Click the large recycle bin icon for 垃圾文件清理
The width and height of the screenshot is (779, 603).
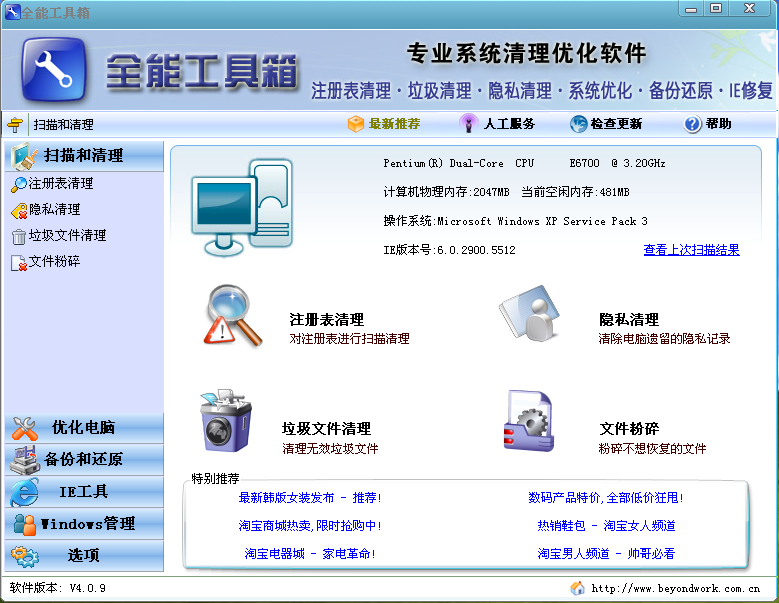(226, 421)
